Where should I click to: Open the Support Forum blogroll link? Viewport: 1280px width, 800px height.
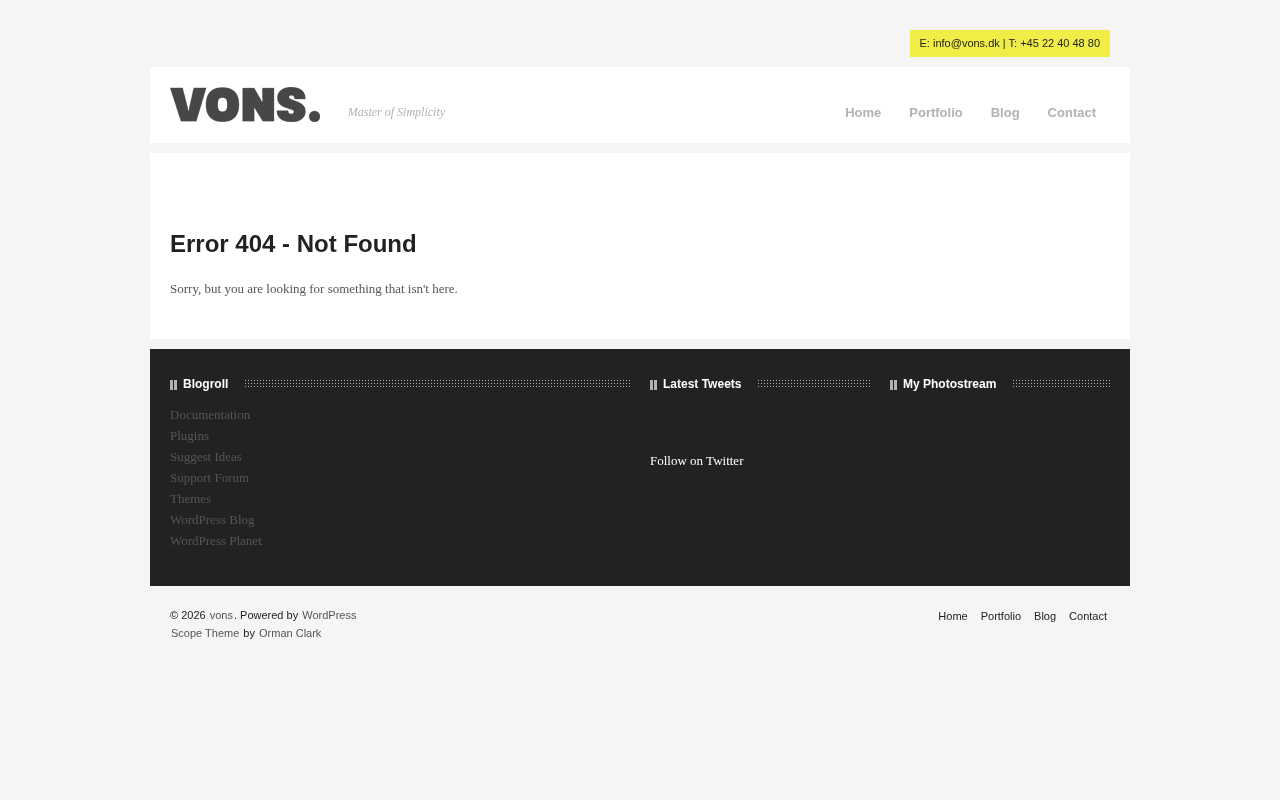pyautogui.click(x=209, y=478)
